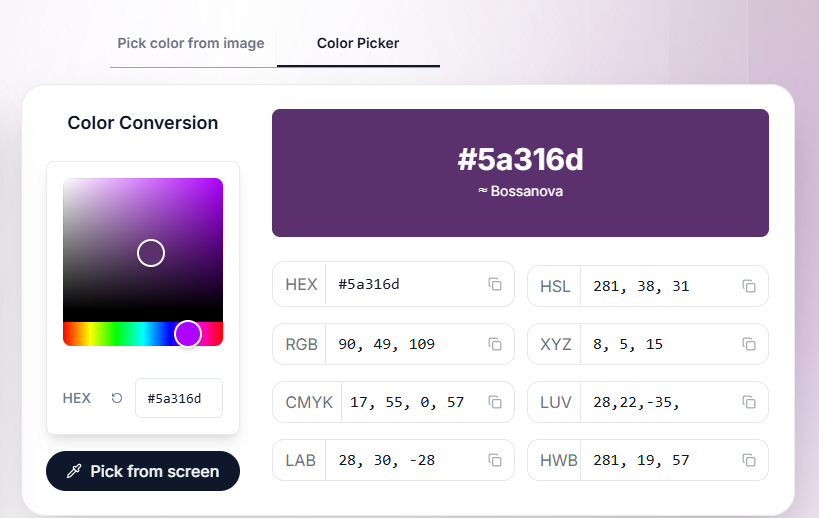Viewport: 819px width, 518px height.
Task: Select the Color Picker tab
Action: [358, 43]
